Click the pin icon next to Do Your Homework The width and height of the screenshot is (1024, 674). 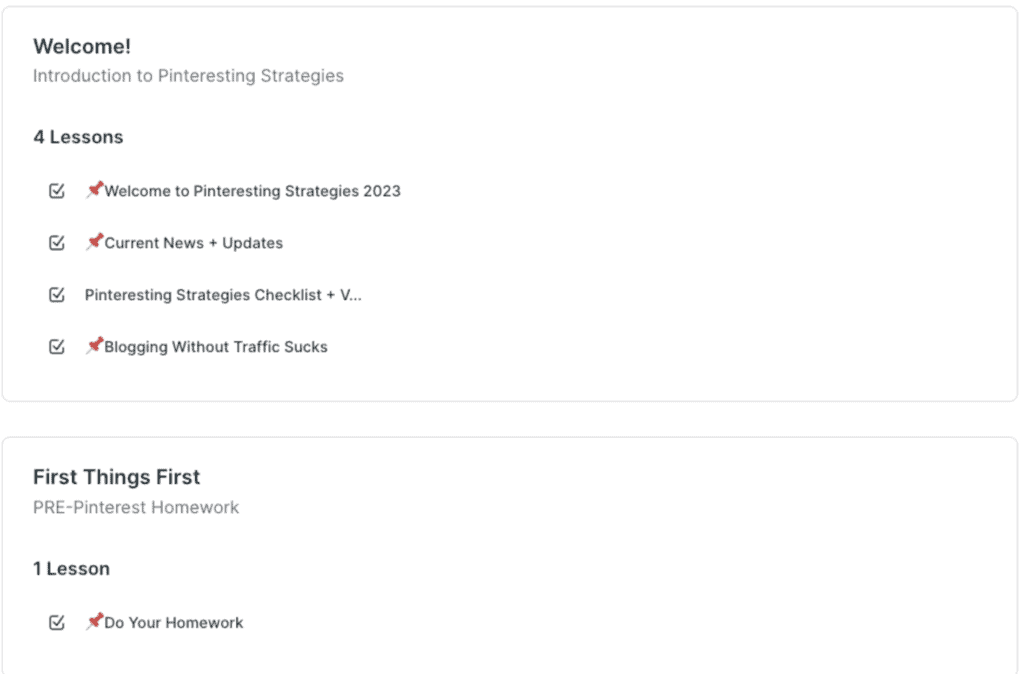(94, 622)
